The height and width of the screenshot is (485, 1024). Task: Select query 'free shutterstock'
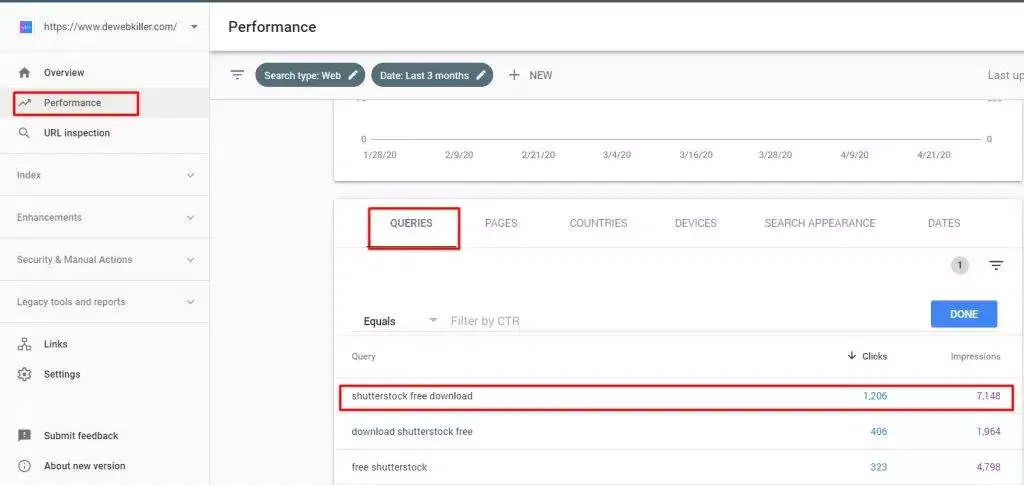[389, 467]
